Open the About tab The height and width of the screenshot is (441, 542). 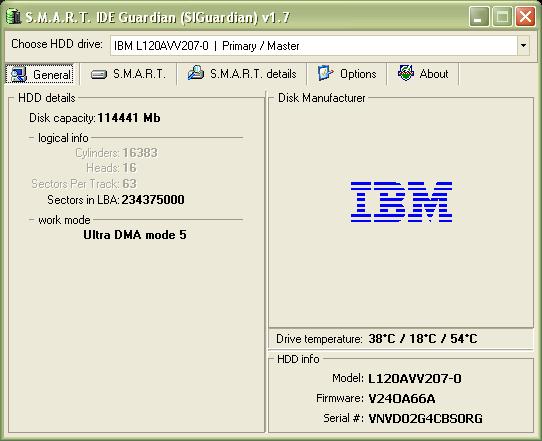click(423, 74)
